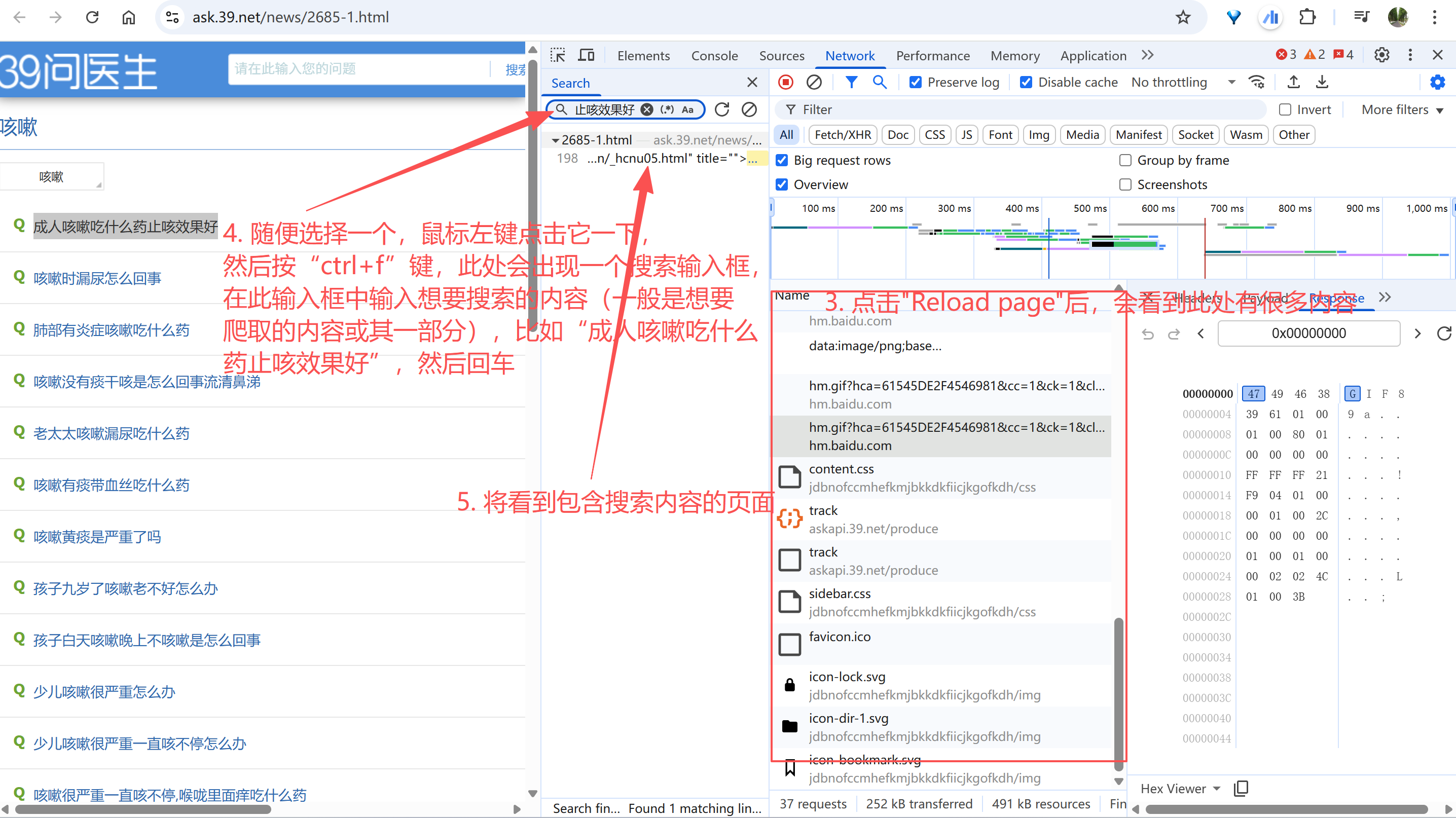Click the stop recording network log icon
This screenshot has height=818, width=1456.
(786, 83)
